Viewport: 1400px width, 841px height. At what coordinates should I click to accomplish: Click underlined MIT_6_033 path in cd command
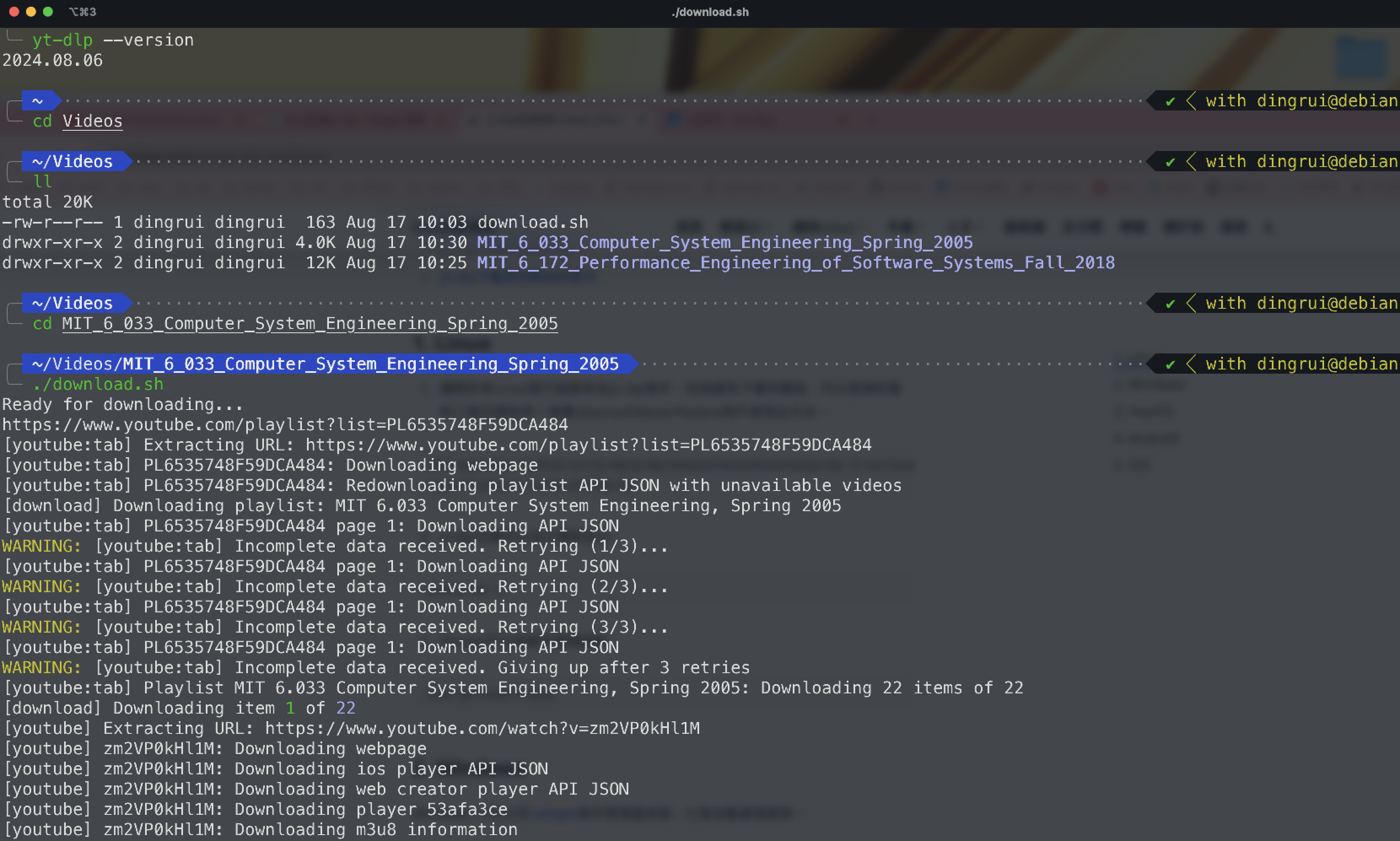(310, 323)
